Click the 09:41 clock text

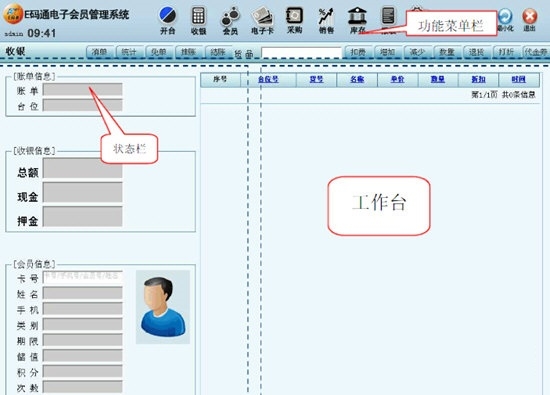(x=42, y=33)
